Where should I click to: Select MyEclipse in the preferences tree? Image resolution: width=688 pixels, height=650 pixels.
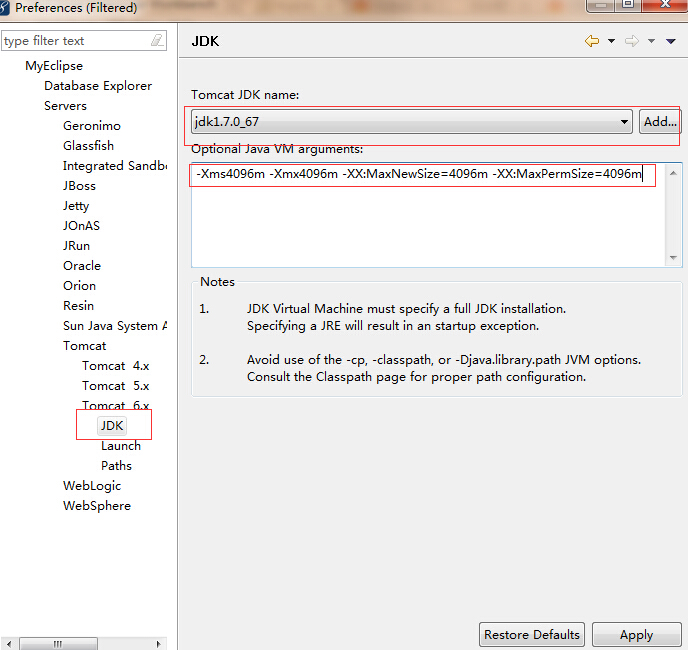tap(54, 66)
